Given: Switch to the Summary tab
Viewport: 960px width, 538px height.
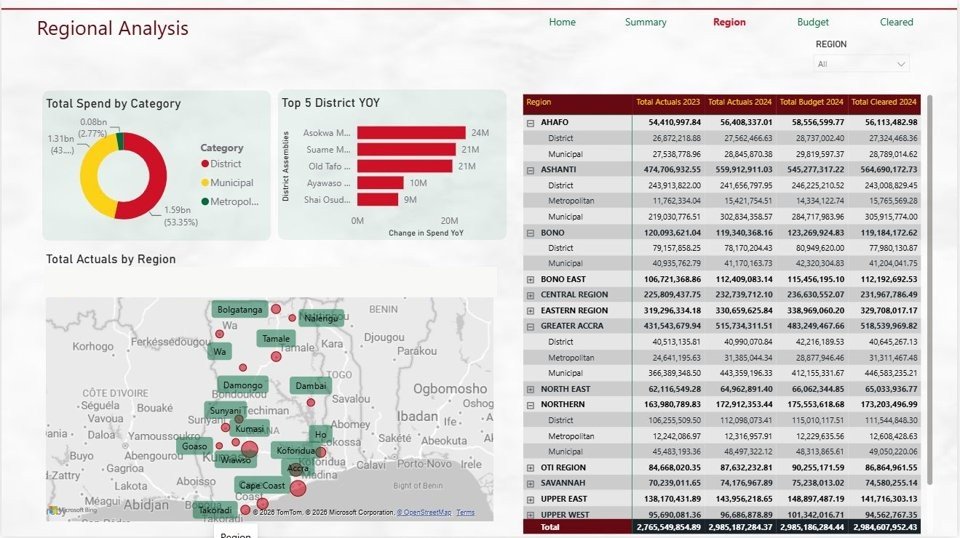Looking at the screenshot, I should 645,22.
